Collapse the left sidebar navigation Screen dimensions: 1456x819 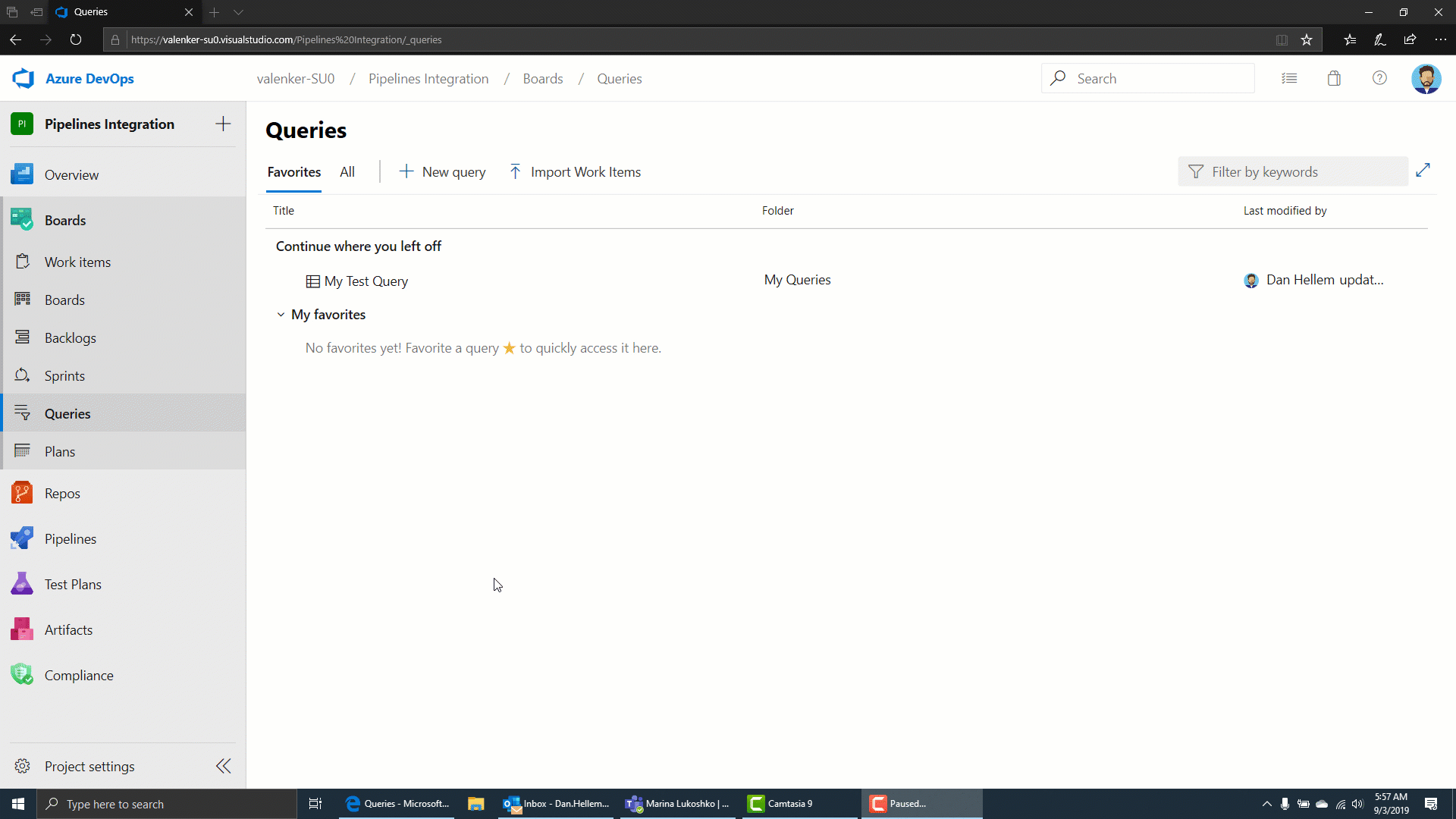(x=225, y=766)
